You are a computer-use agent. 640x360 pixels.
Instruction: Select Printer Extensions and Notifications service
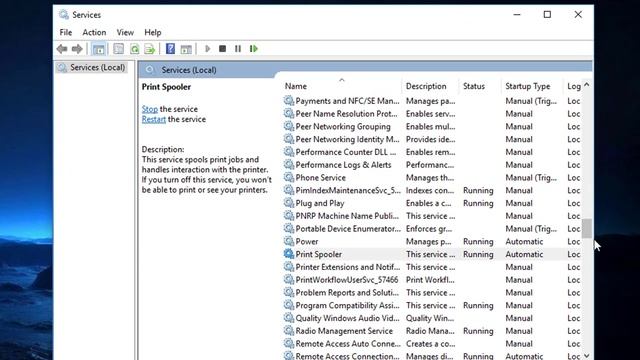coord(432,267)
